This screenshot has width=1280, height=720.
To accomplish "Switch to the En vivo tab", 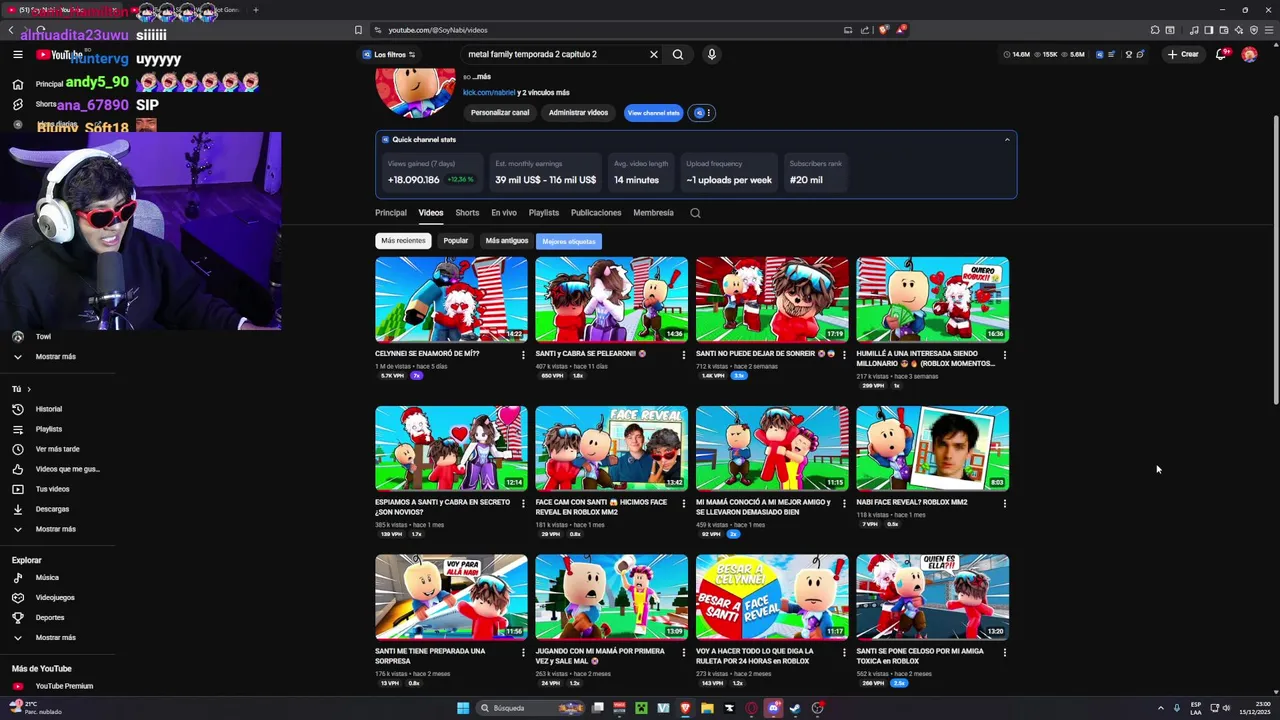I will (504, 213).
